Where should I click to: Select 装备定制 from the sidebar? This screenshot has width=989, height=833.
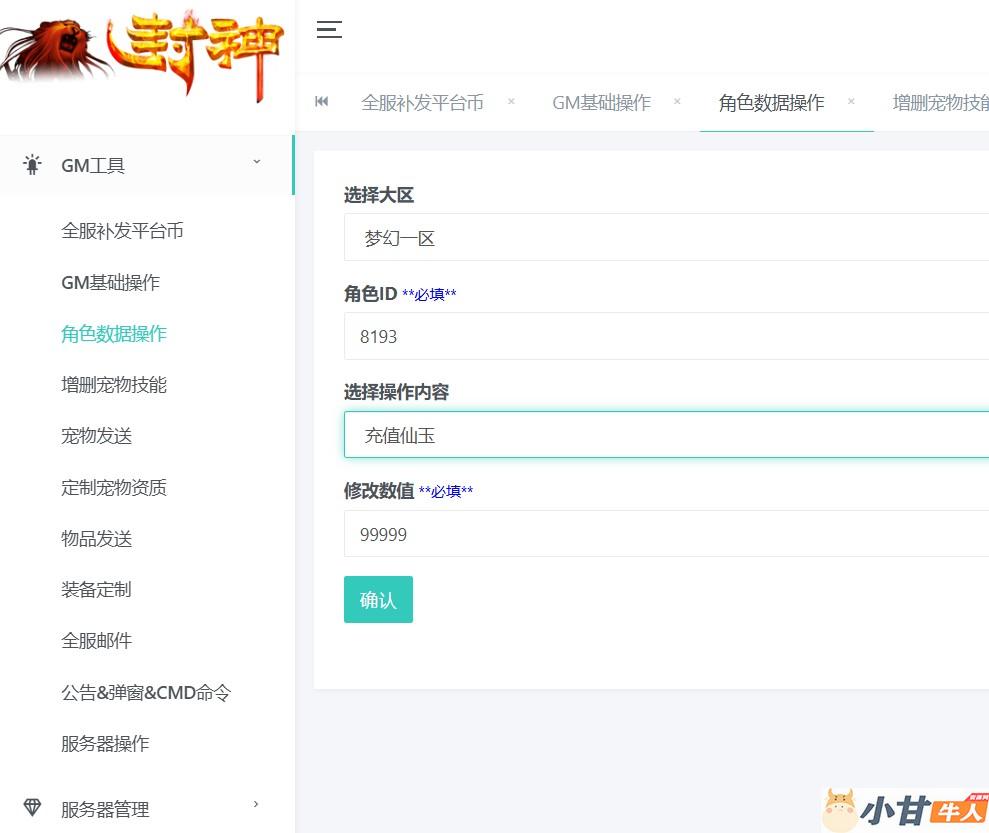point(96,590)
